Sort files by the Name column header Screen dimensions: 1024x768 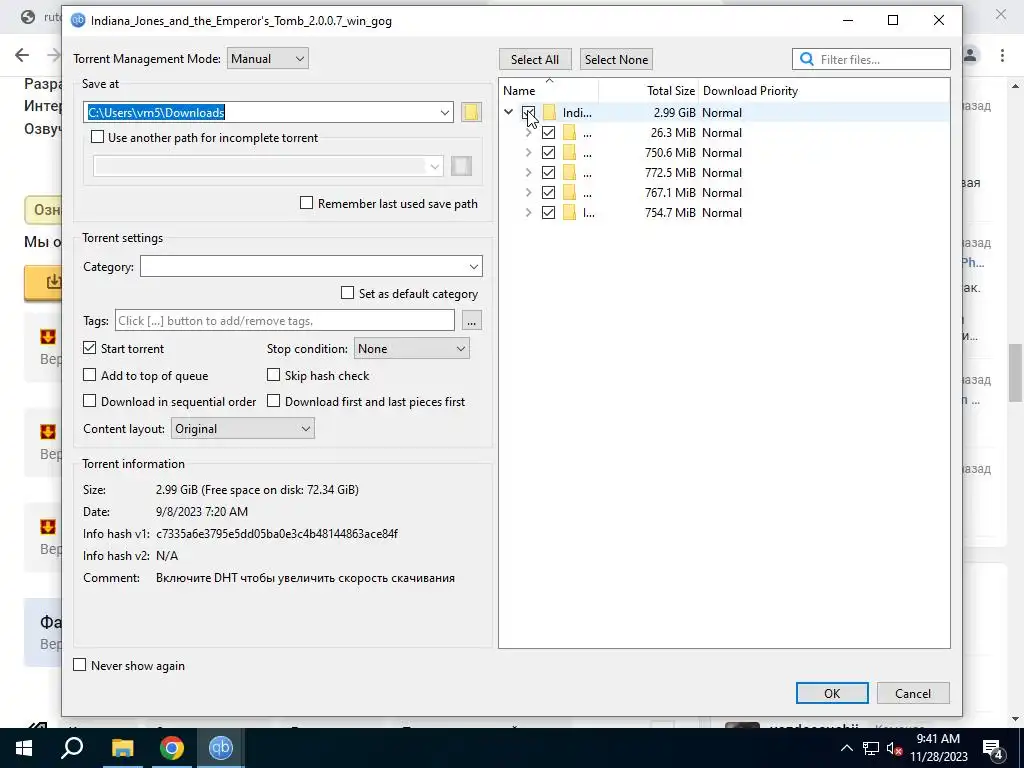tap(549, 91)
